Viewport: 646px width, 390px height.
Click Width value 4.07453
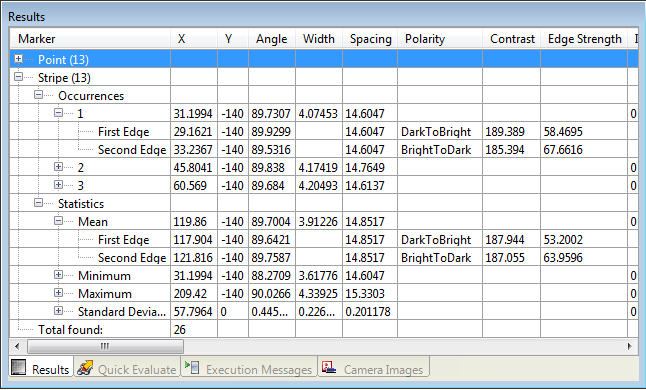click(x=318, y=114)
